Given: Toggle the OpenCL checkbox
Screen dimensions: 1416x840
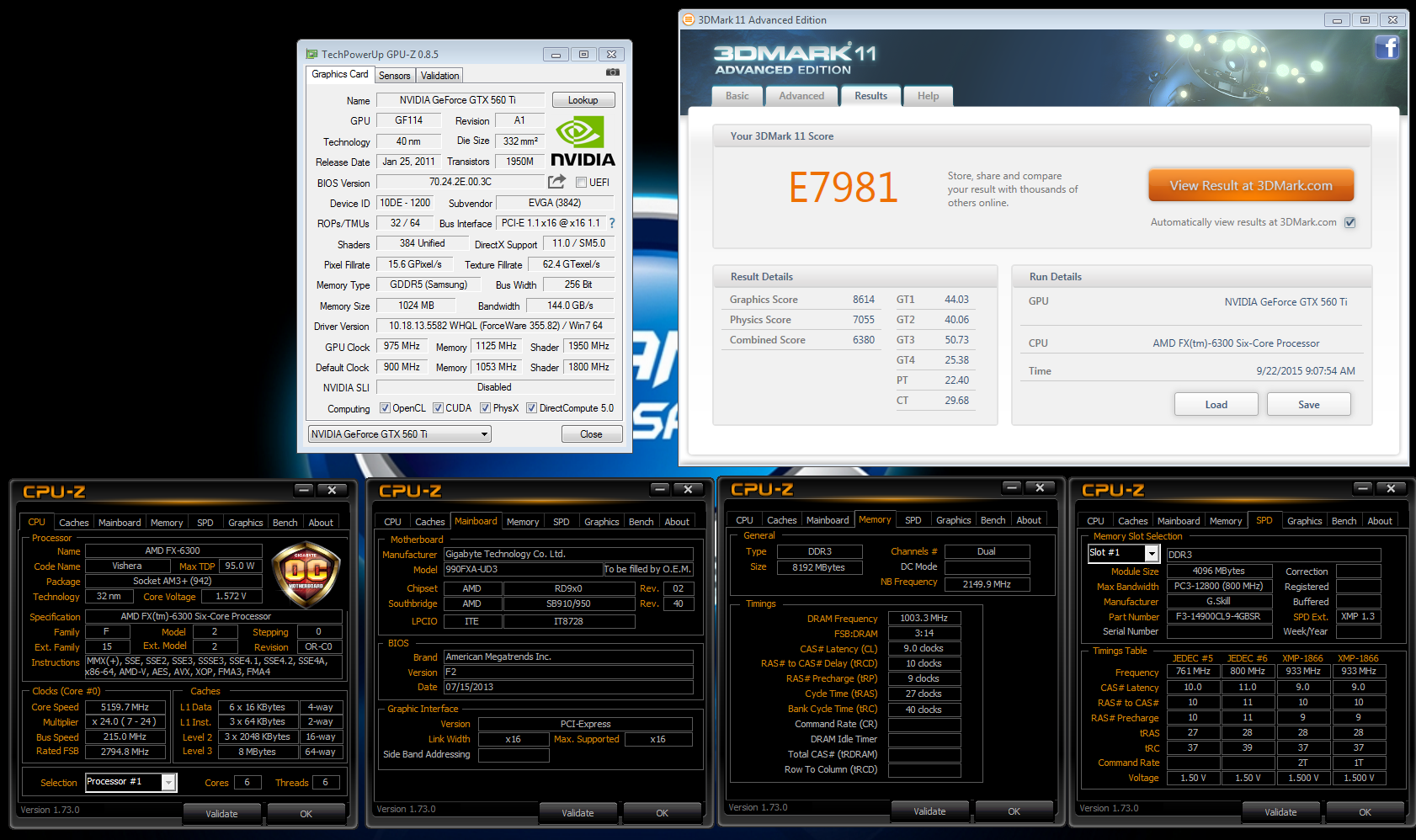Looking at the screenshot, I should 385,408.
